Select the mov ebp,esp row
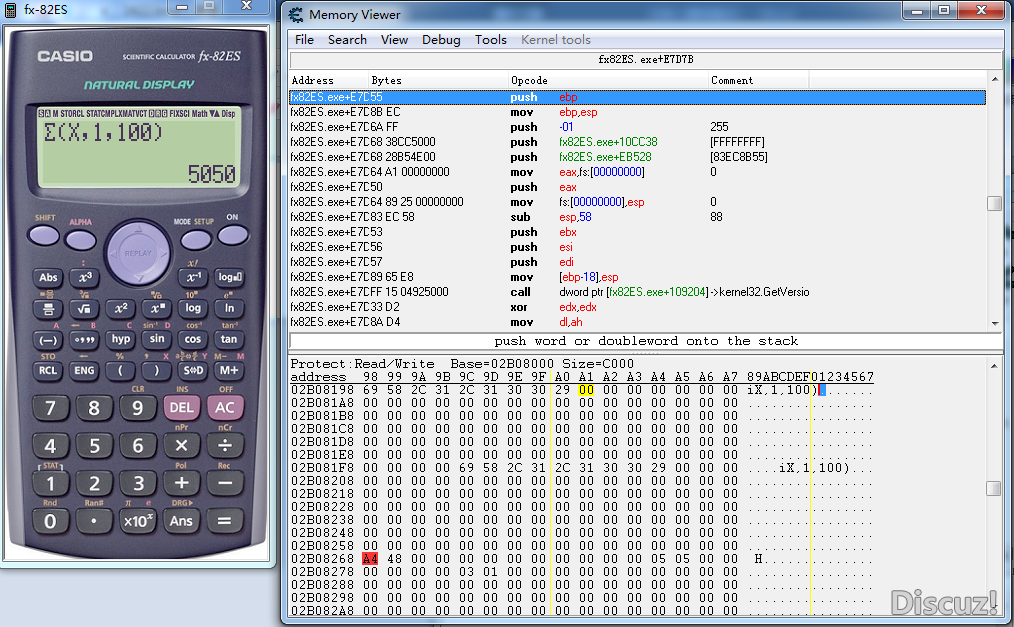 click(x=637, y=112)
